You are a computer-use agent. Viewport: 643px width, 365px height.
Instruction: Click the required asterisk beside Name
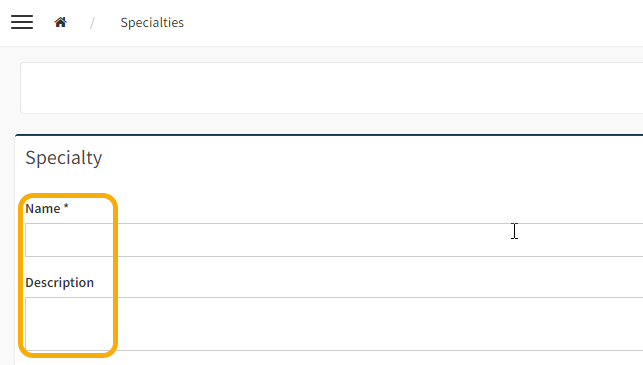point(66,207)
